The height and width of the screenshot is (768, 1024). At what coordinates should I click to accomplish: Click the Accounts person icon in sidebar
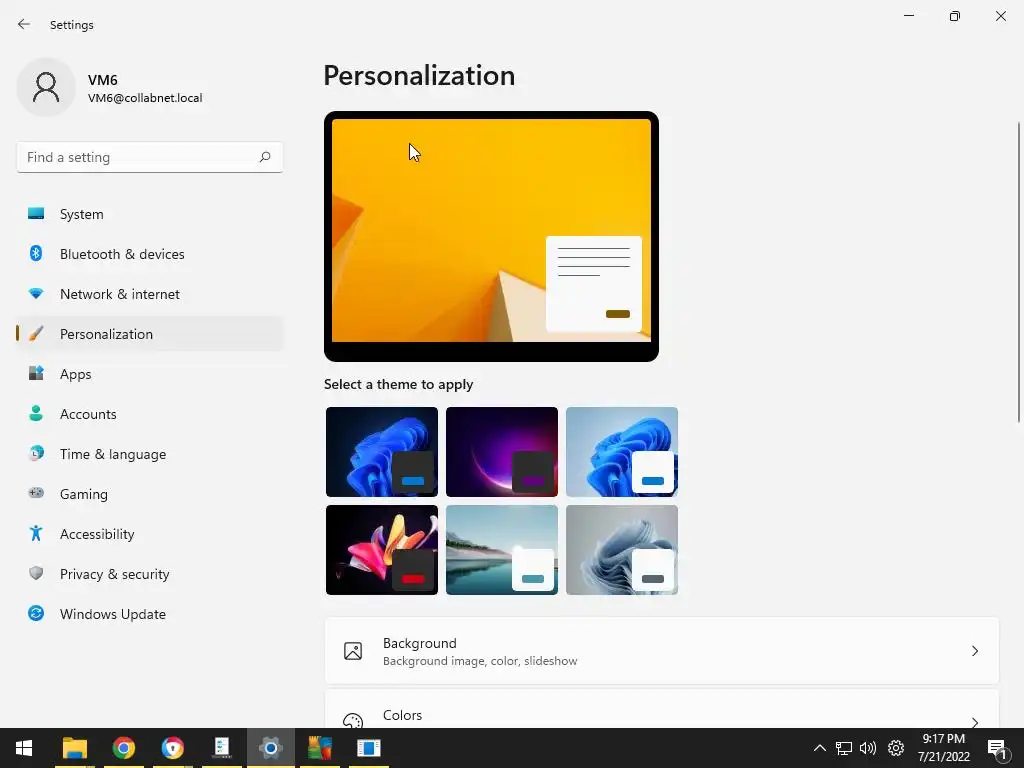[36, 413]
